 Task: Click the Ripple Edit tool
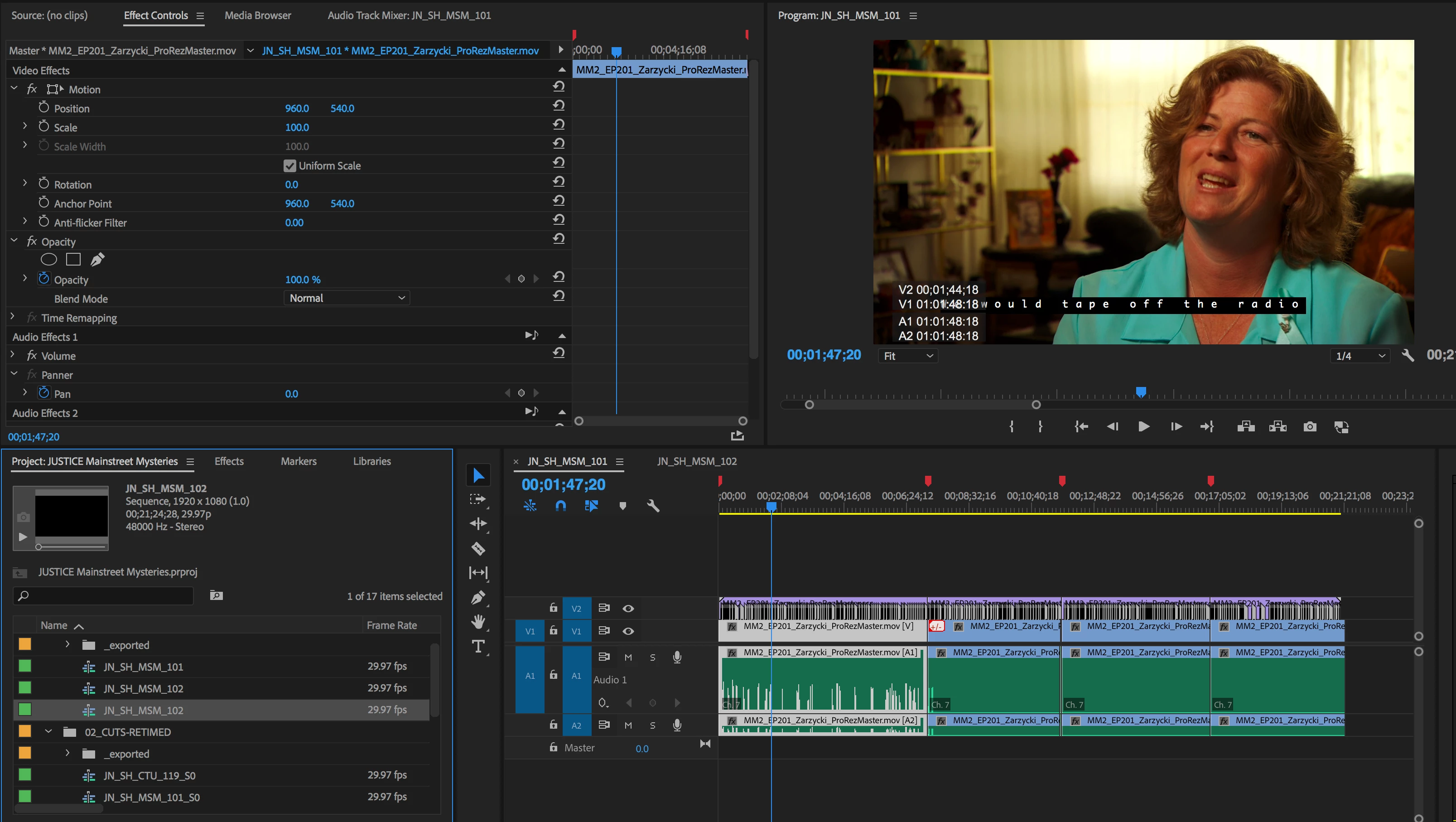click(x=478, y=523)
